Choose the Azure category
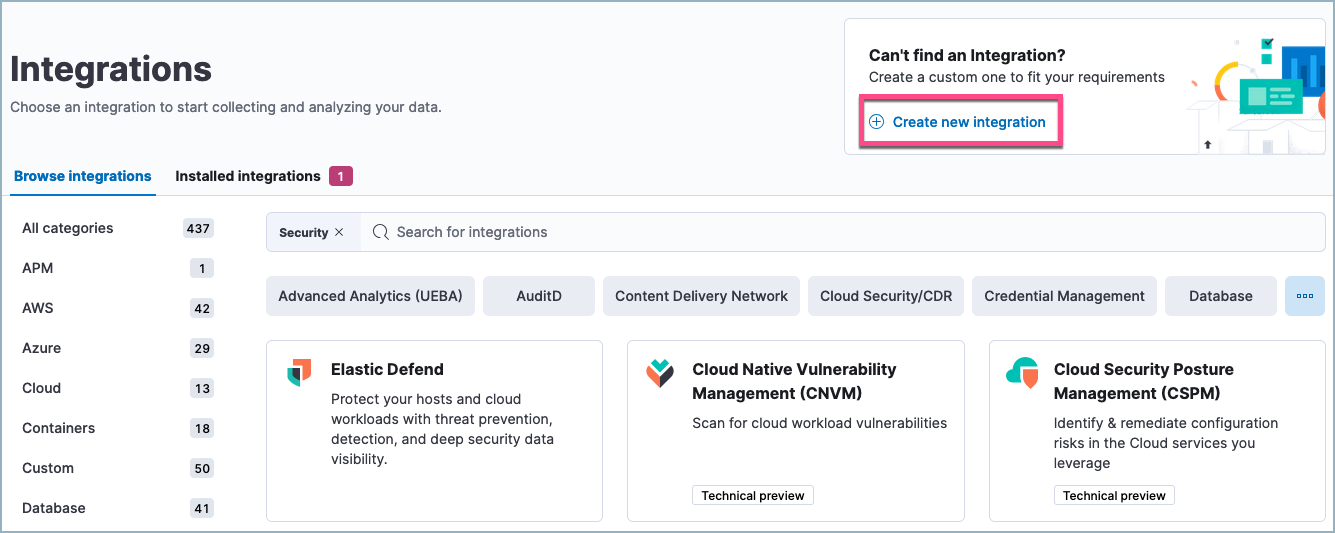The height and width of the screenshot is (533, 1335). [41, 348]
